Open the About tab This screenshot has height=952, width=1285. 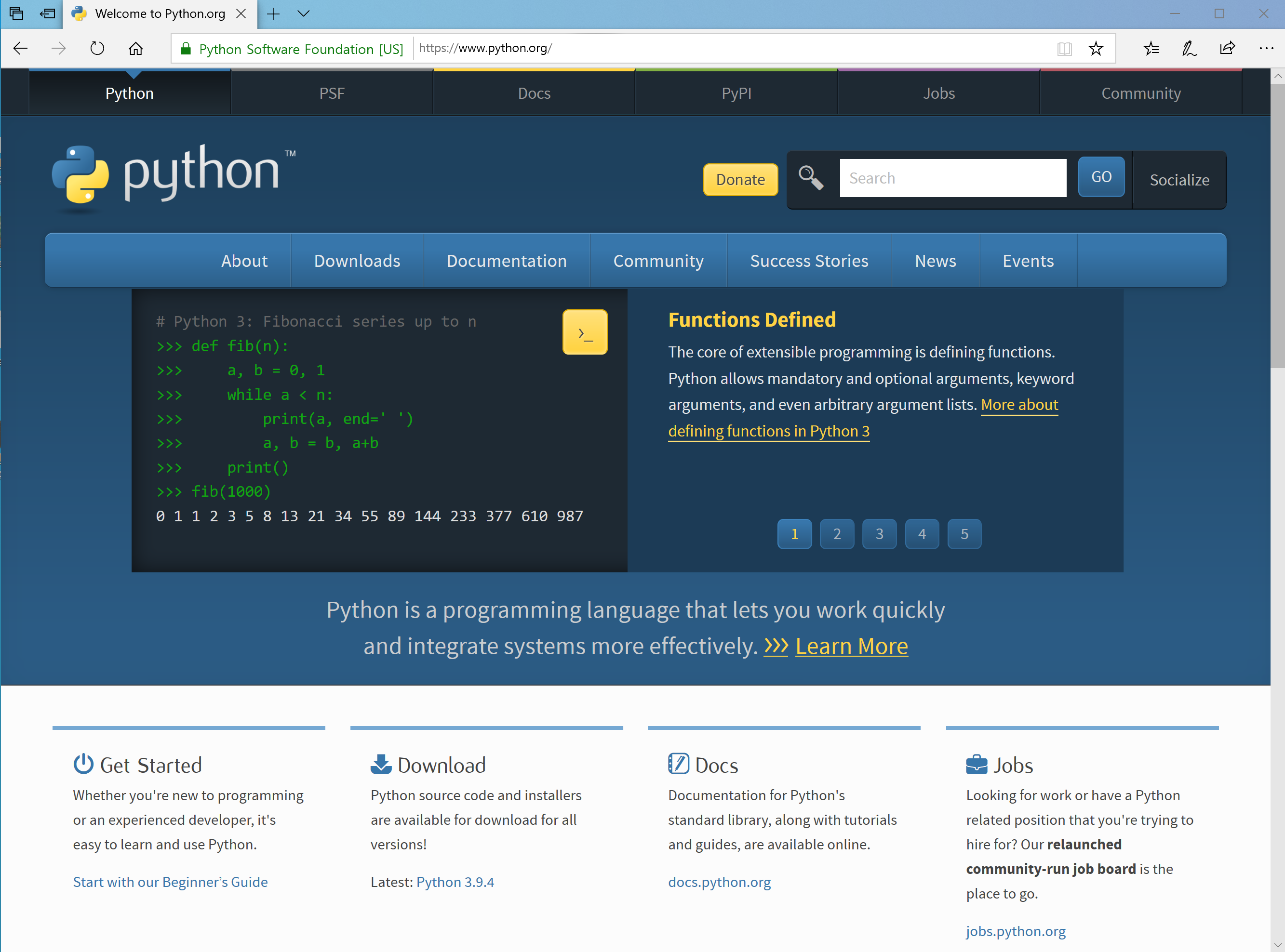(244, 261)
